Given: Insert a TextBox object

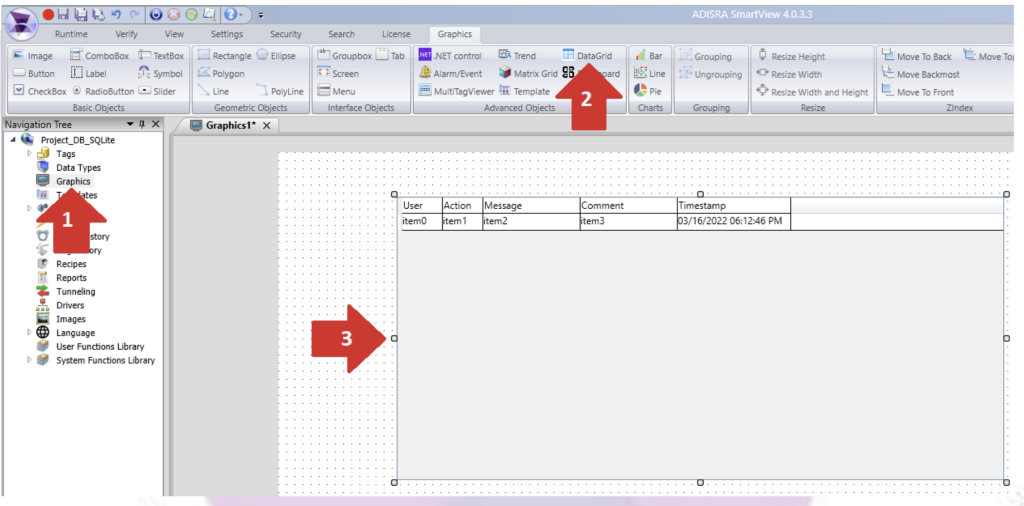Looking at the screenshot, I should (x=161, y=56).
